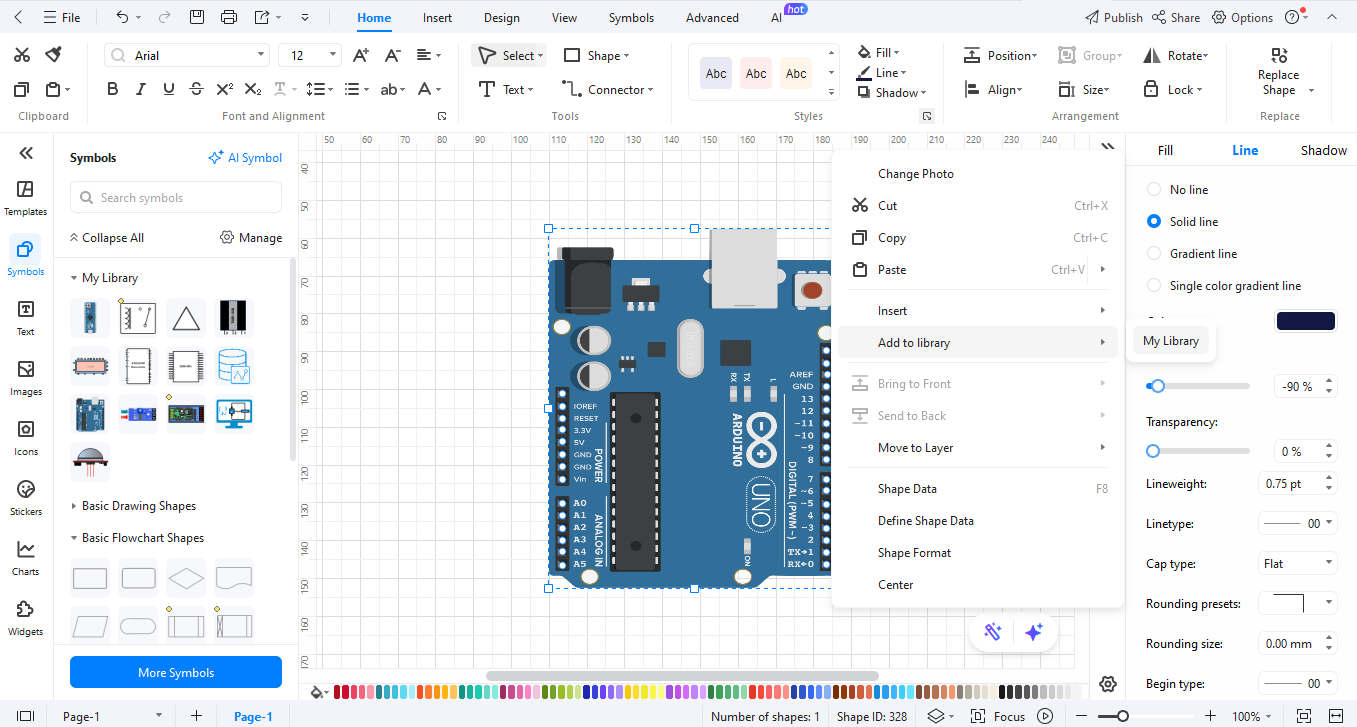Toggle Bold formatting

pyautogui.click(x=113, y=89)
